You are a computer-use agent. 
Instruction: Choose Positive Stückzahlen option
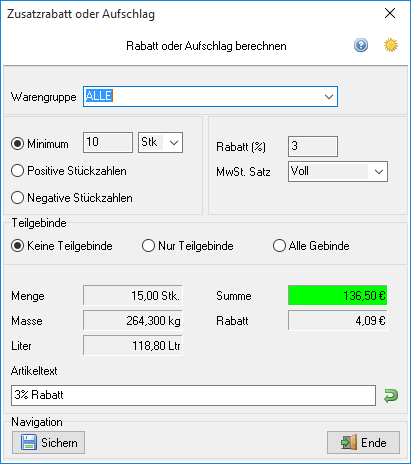coord(17,171)
